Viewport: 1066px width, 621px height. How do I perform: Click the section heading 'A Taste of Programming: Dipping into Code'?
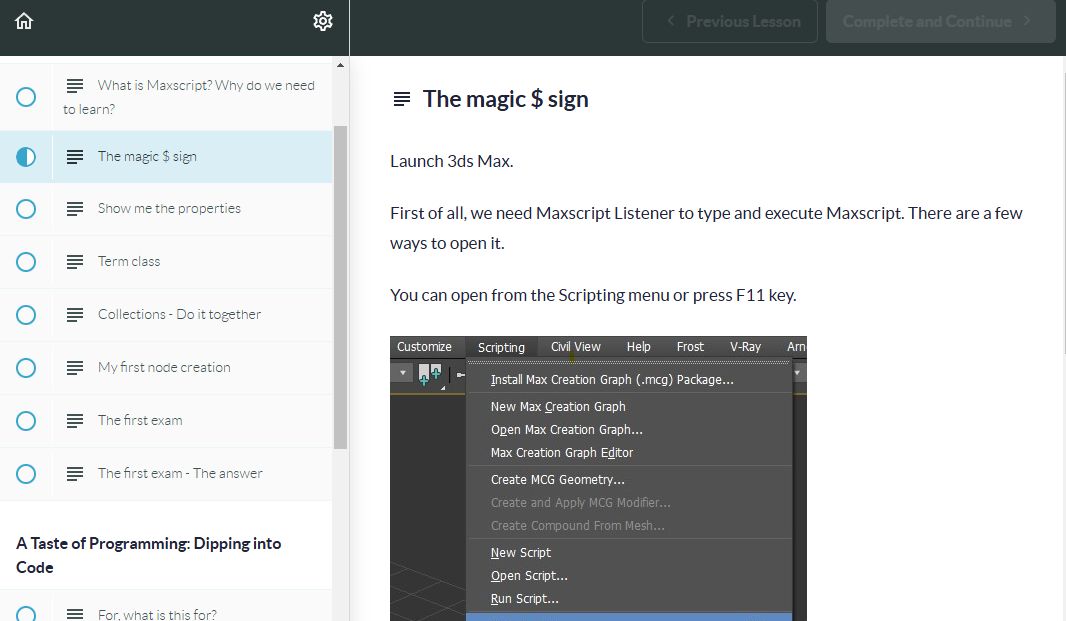149,556
